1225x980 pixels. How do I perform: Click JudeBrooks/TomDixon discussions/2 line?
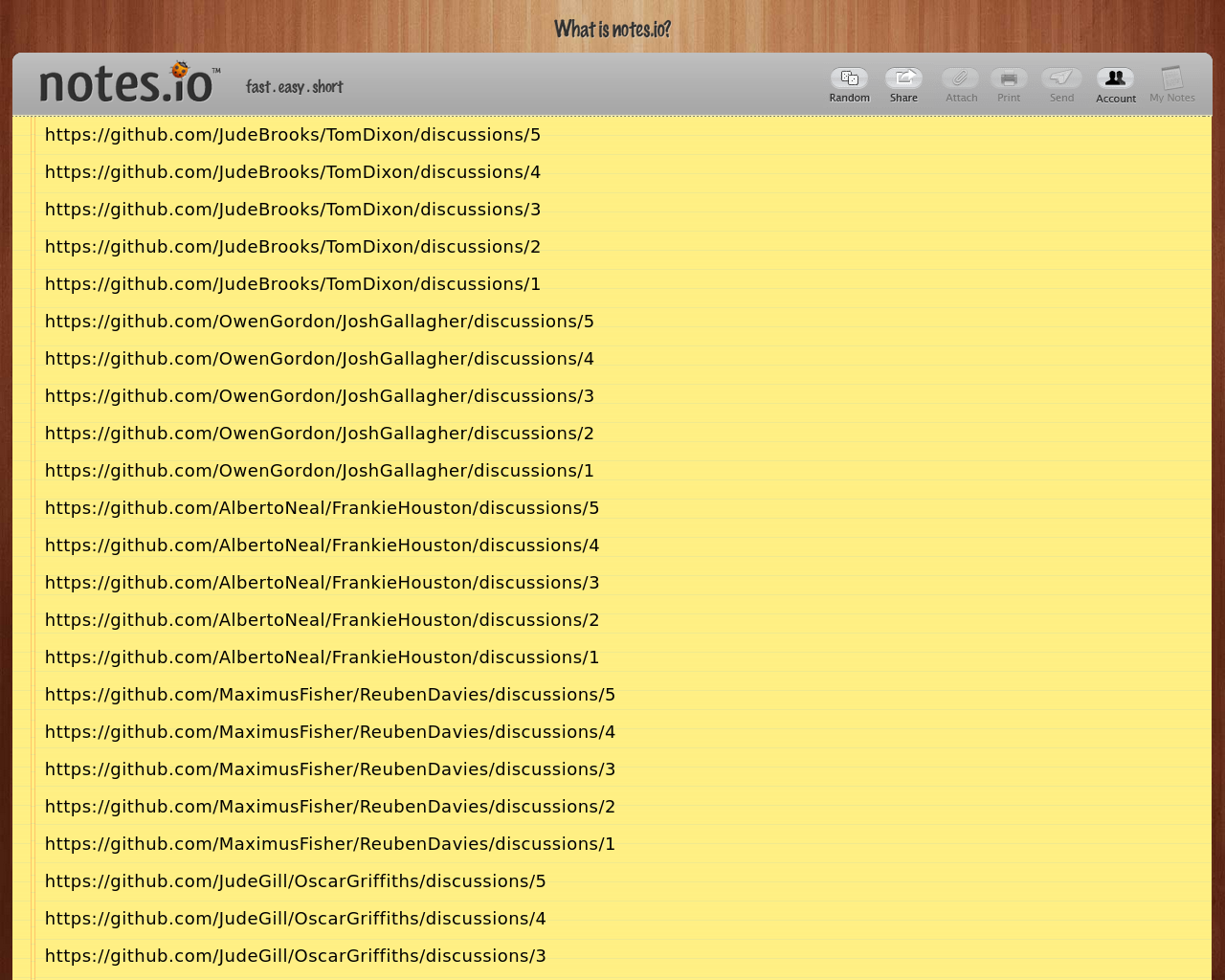click(293, 247)
